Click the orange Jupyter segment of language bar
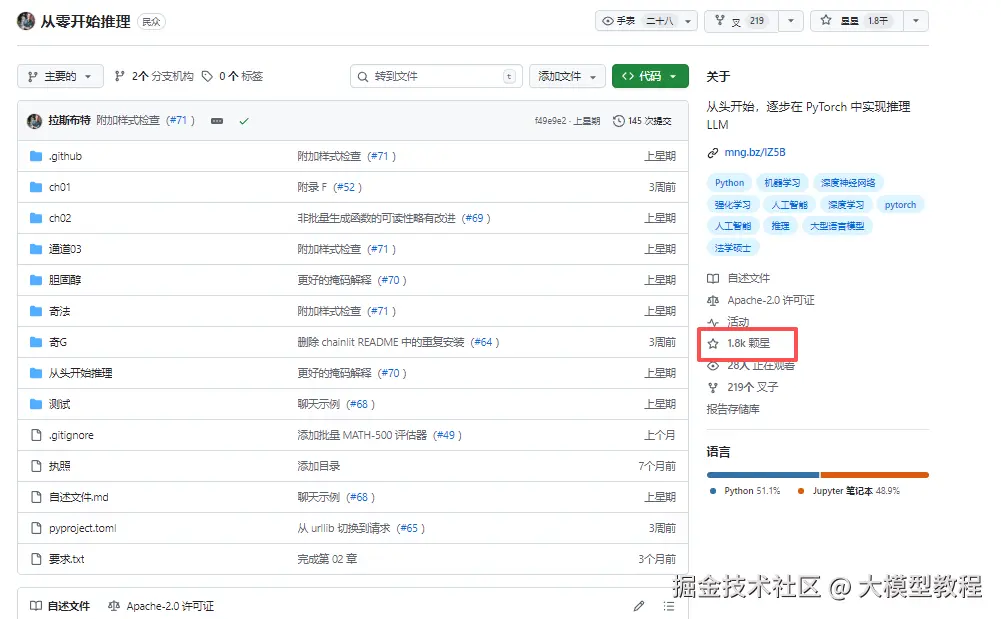 [875, 475]
